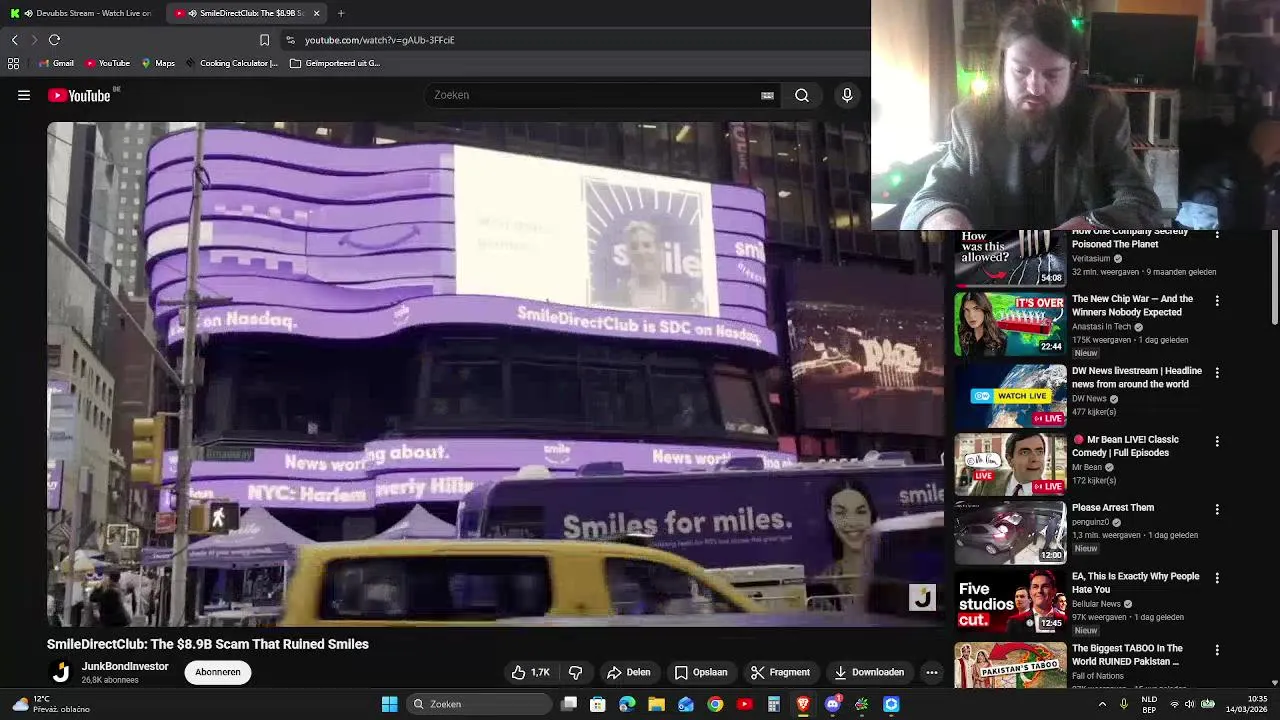Viewport: 1280px width, 720px height.
Task: Save the video using the Opslaan button
Action: (x=700, y=672)
